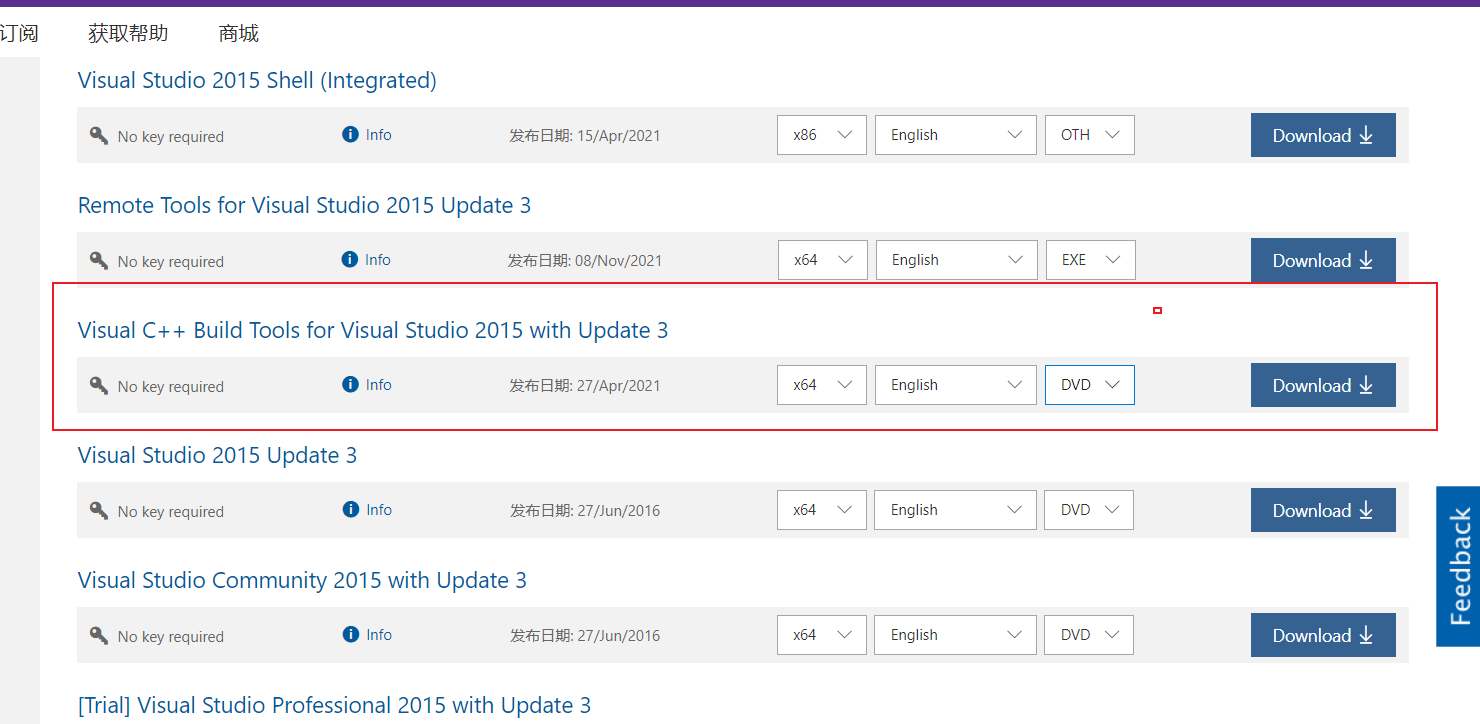1480x724 pixels.
Task: Open the 商城 menu item
Action: [237, 33]
